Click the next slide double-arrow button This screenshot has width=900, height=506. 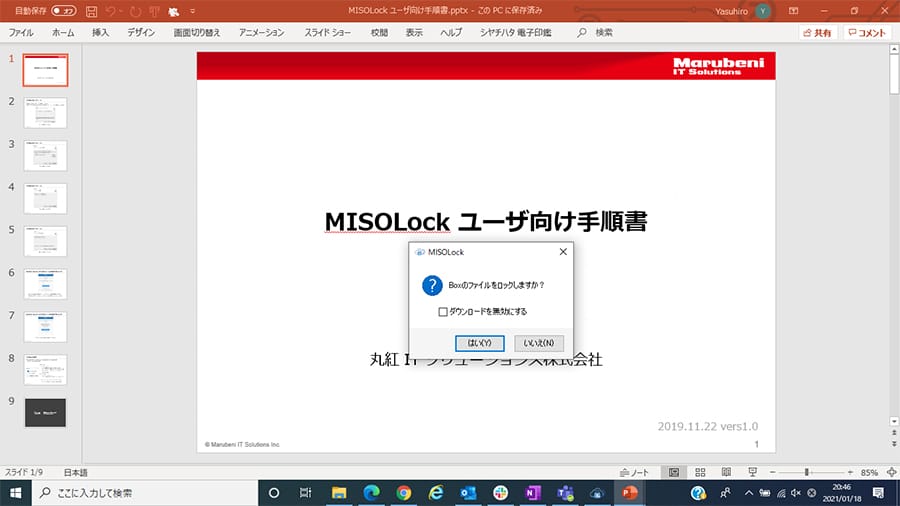894,443
